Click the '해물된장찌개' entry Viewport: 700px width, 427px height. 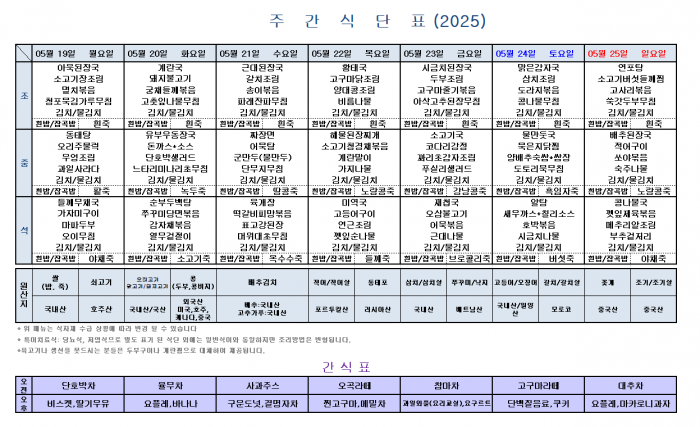(354, 135)
